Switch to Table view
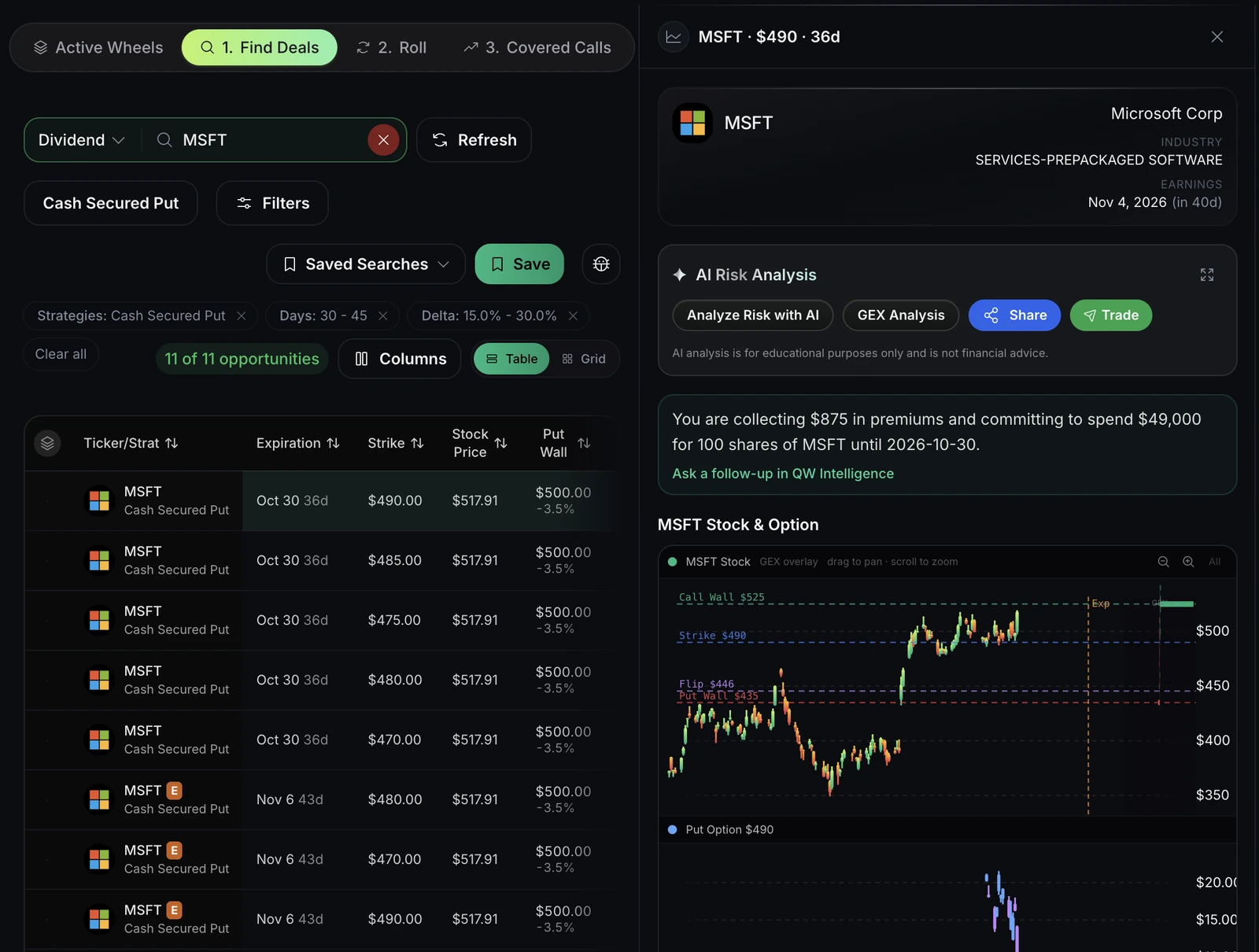Image resolution: width=1259 pixels, height=952 pixels. coord(511,359)
